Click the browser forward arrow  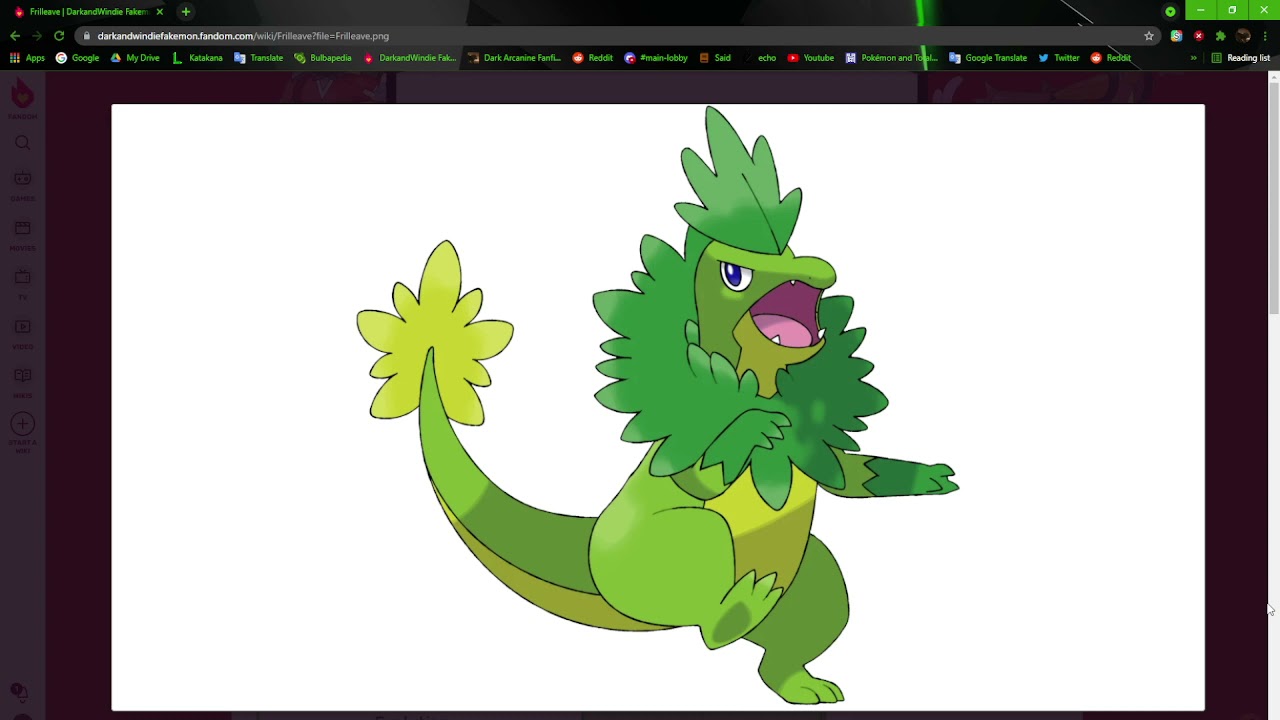click(x=37, y=36)
